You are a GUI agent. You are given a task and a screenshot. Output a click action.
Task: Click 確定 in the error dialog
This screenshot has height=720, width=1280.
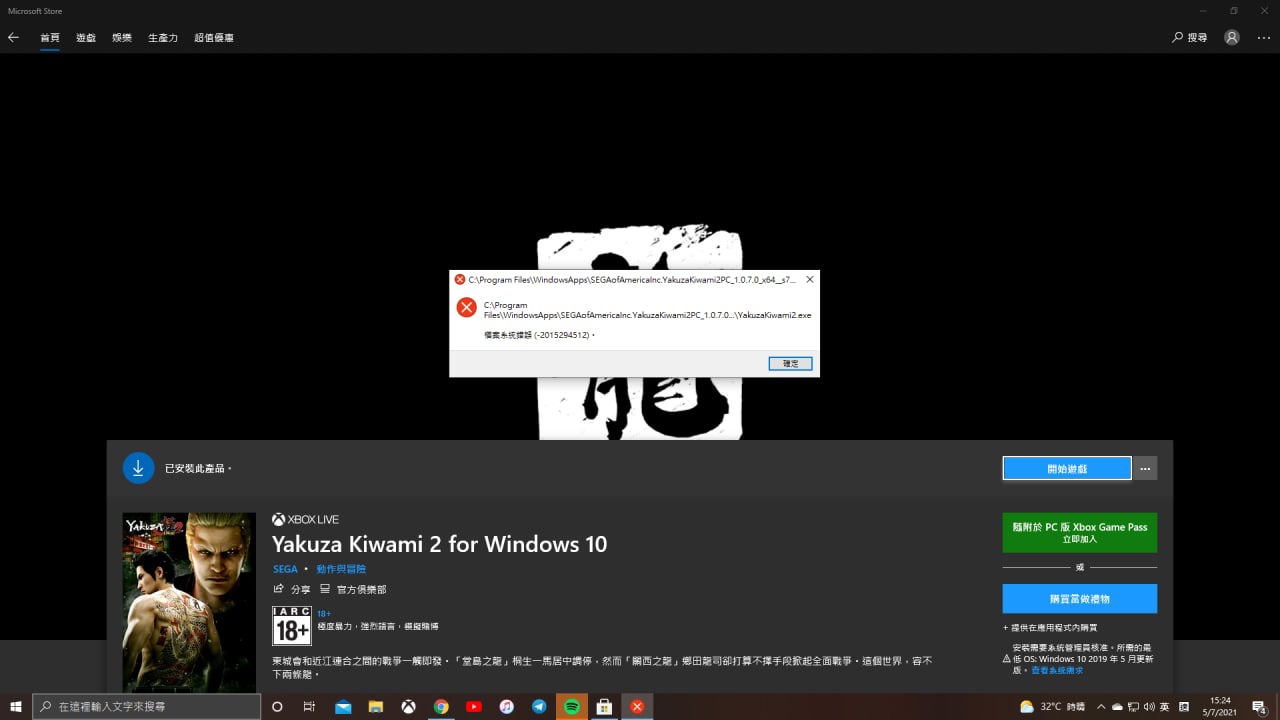[x=790, y=364]
